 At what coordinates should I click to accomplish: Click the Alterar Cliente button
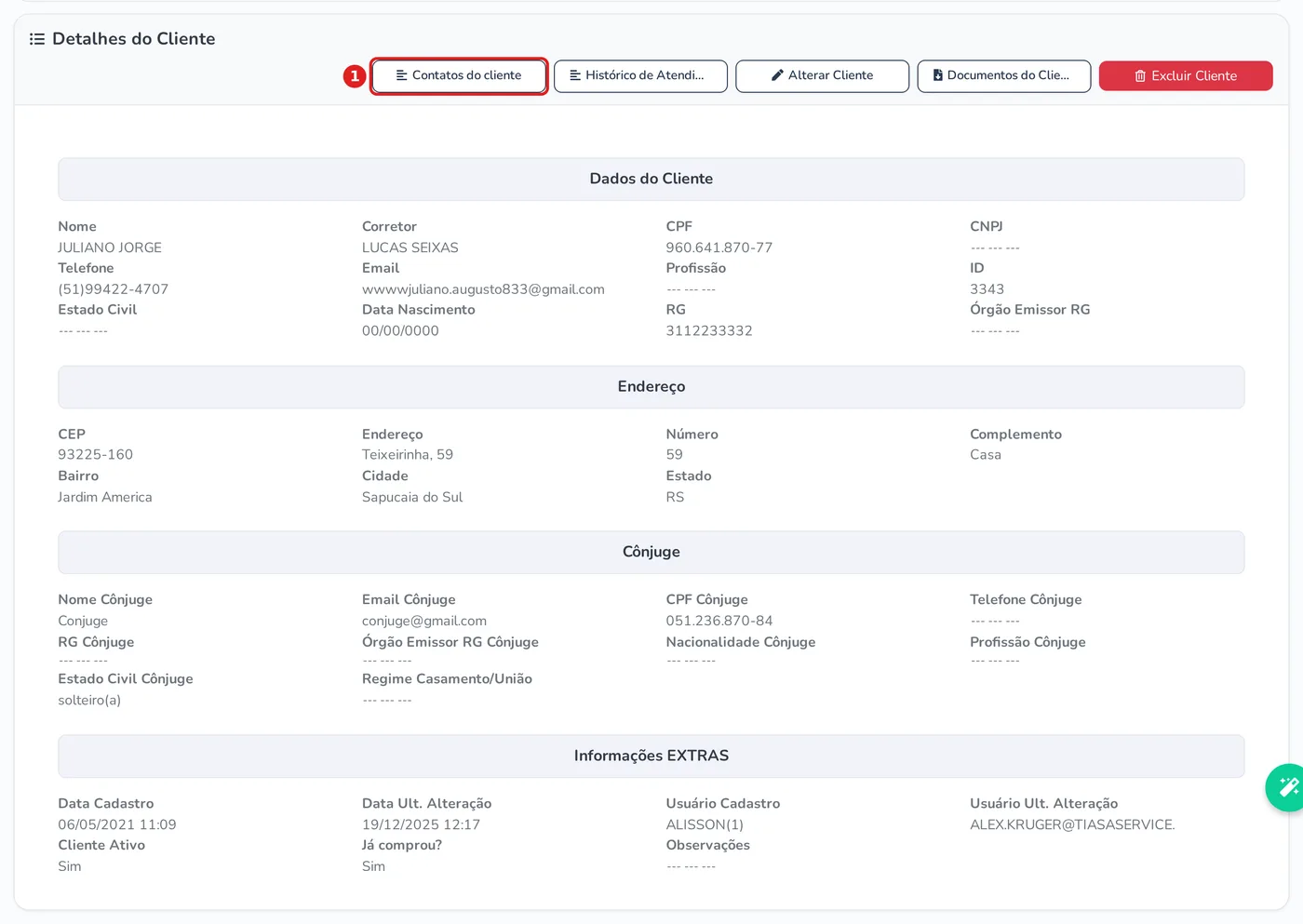[x=822, y=75]
